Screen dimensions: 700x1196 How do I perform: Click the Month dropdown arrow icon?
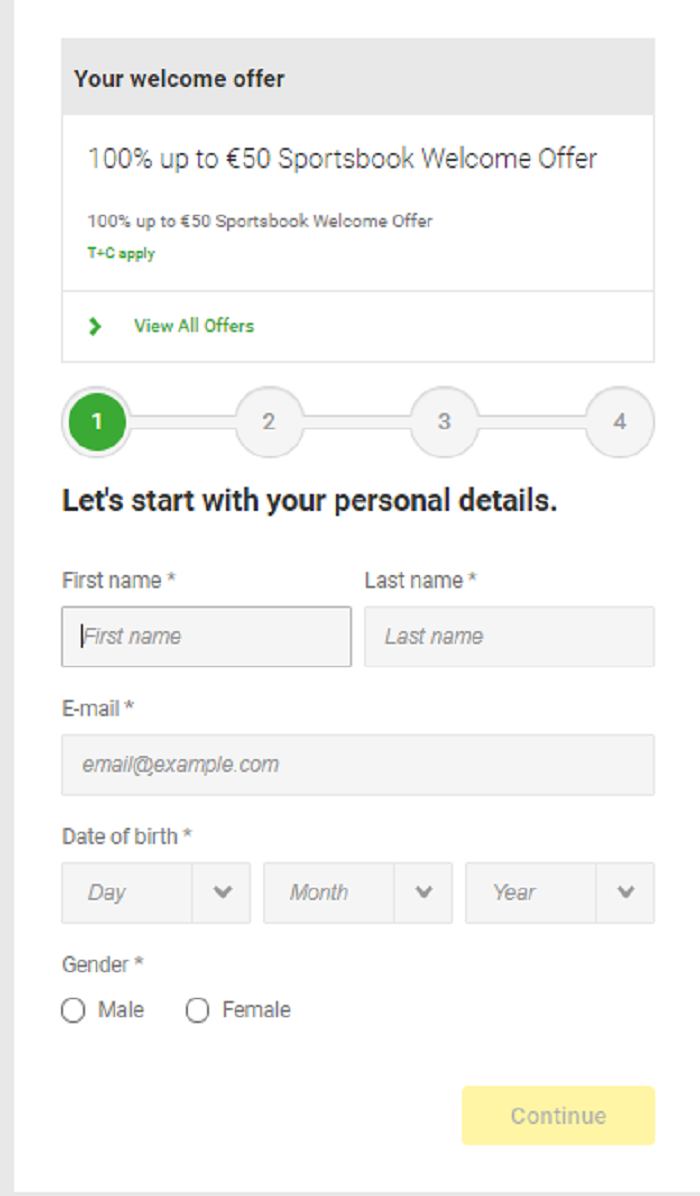(x=424, y=893)
